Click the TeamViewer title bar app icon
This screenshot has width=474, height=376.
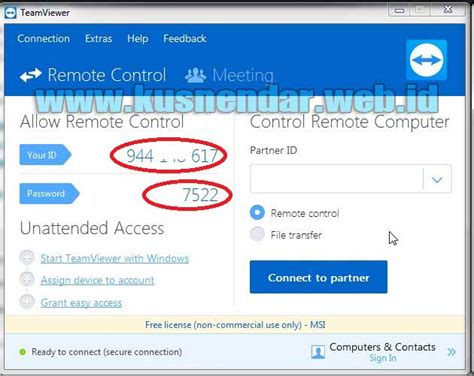pyautogui.click(x=10, y=13)
